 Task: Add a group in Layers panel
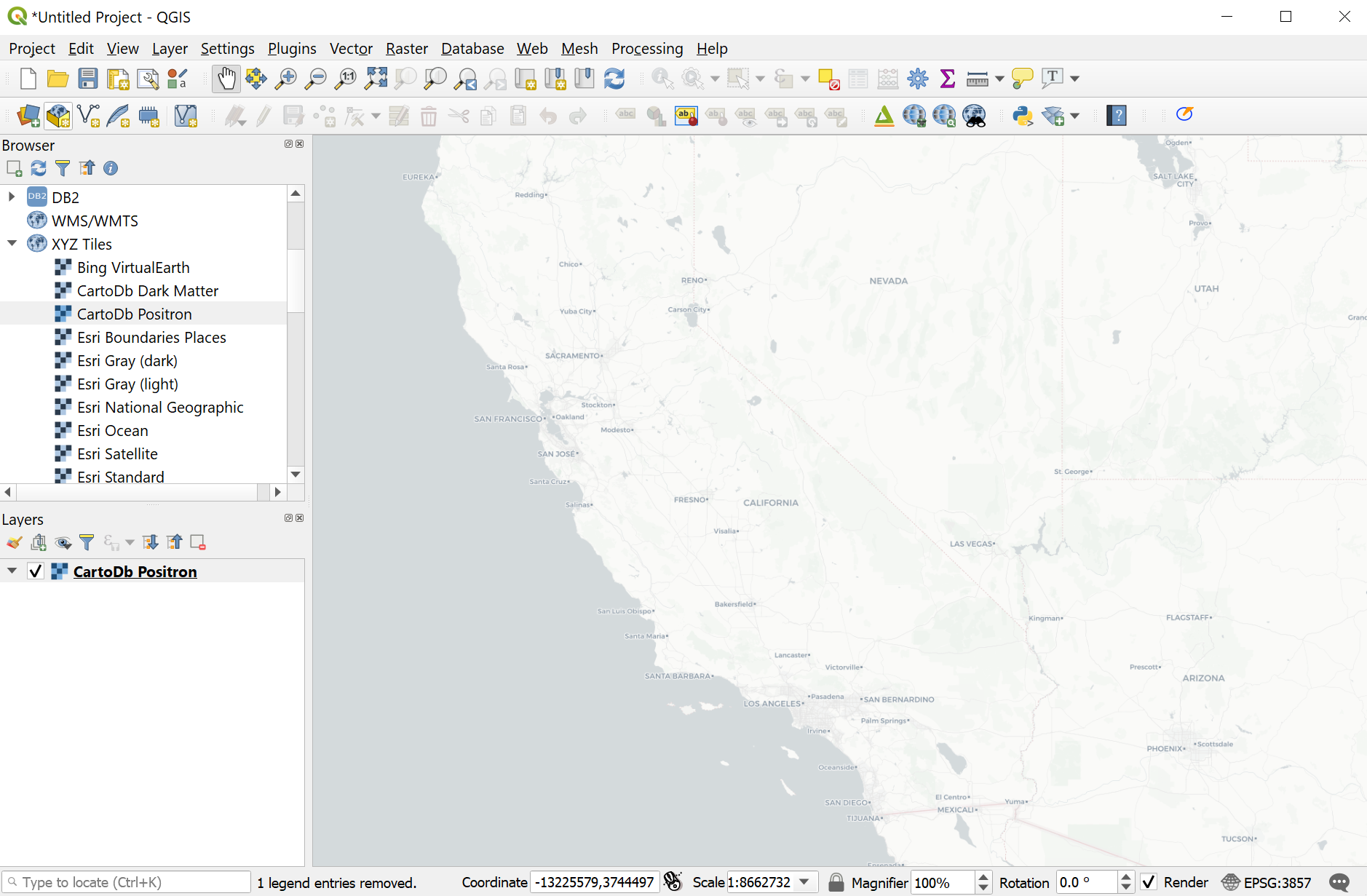coord(39,542)
